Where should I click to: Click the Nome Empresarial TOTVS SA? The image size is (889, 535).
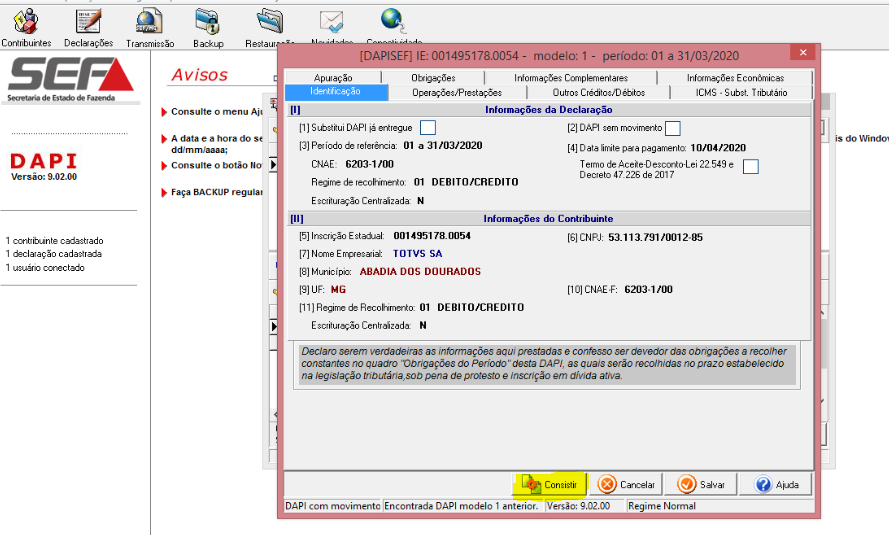[x=417, y=253]
